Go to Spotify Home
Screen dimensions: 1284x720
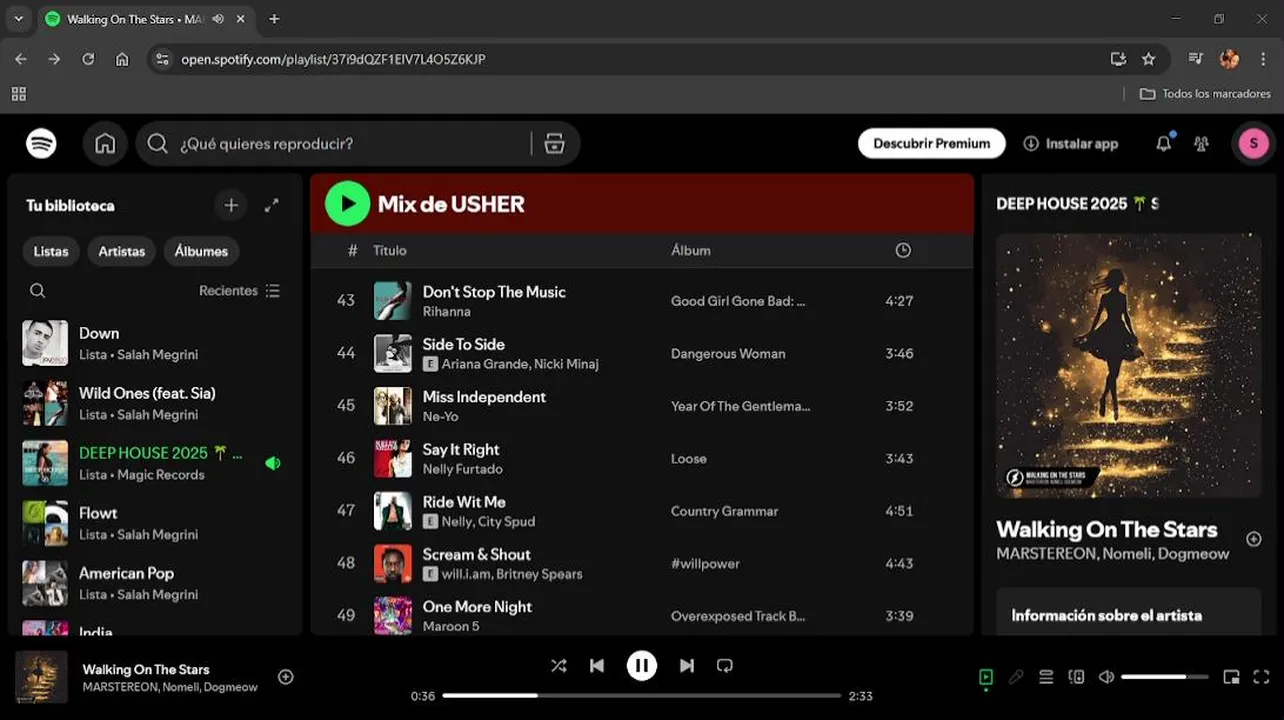point(105,144)
